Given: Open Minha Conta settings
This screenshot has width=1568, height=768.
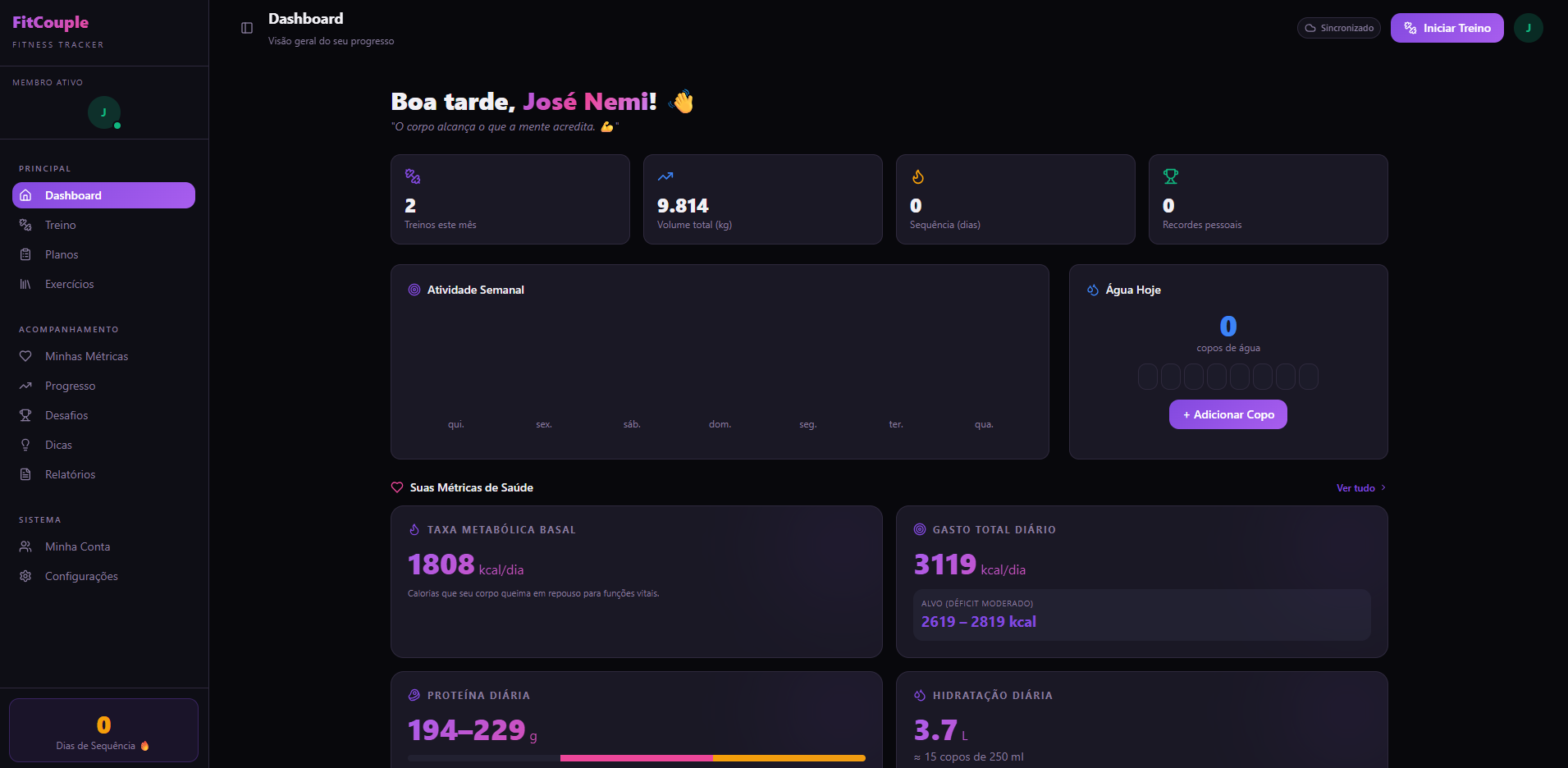Looking at the screenshot, I should coord(103,546).
